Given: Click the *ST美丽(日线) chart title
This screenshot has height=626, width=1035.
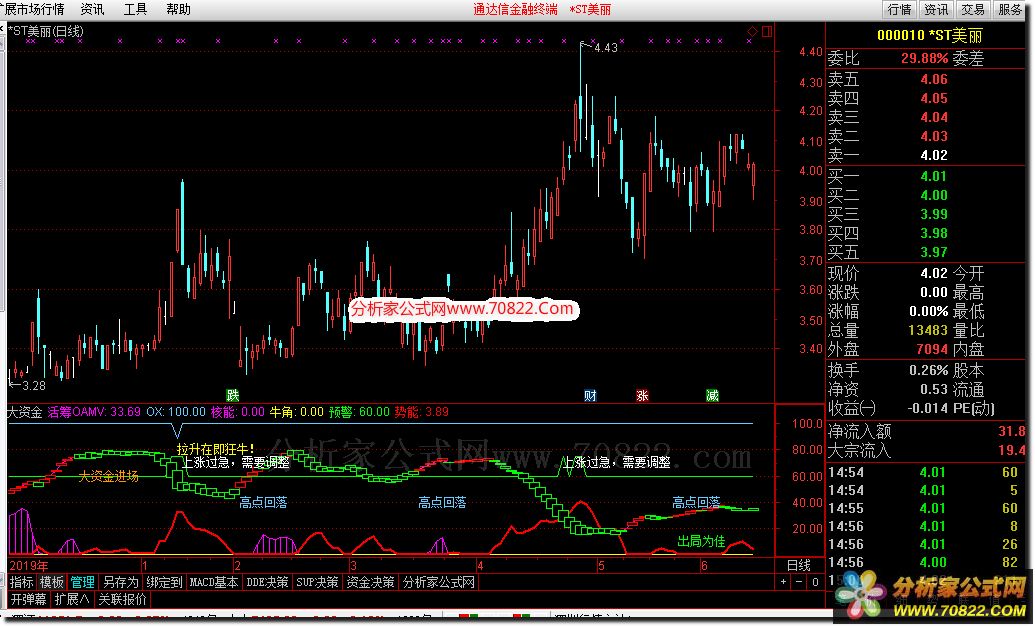Looking at the screenshot, I should pyautogui.click(x=45, y=30).
